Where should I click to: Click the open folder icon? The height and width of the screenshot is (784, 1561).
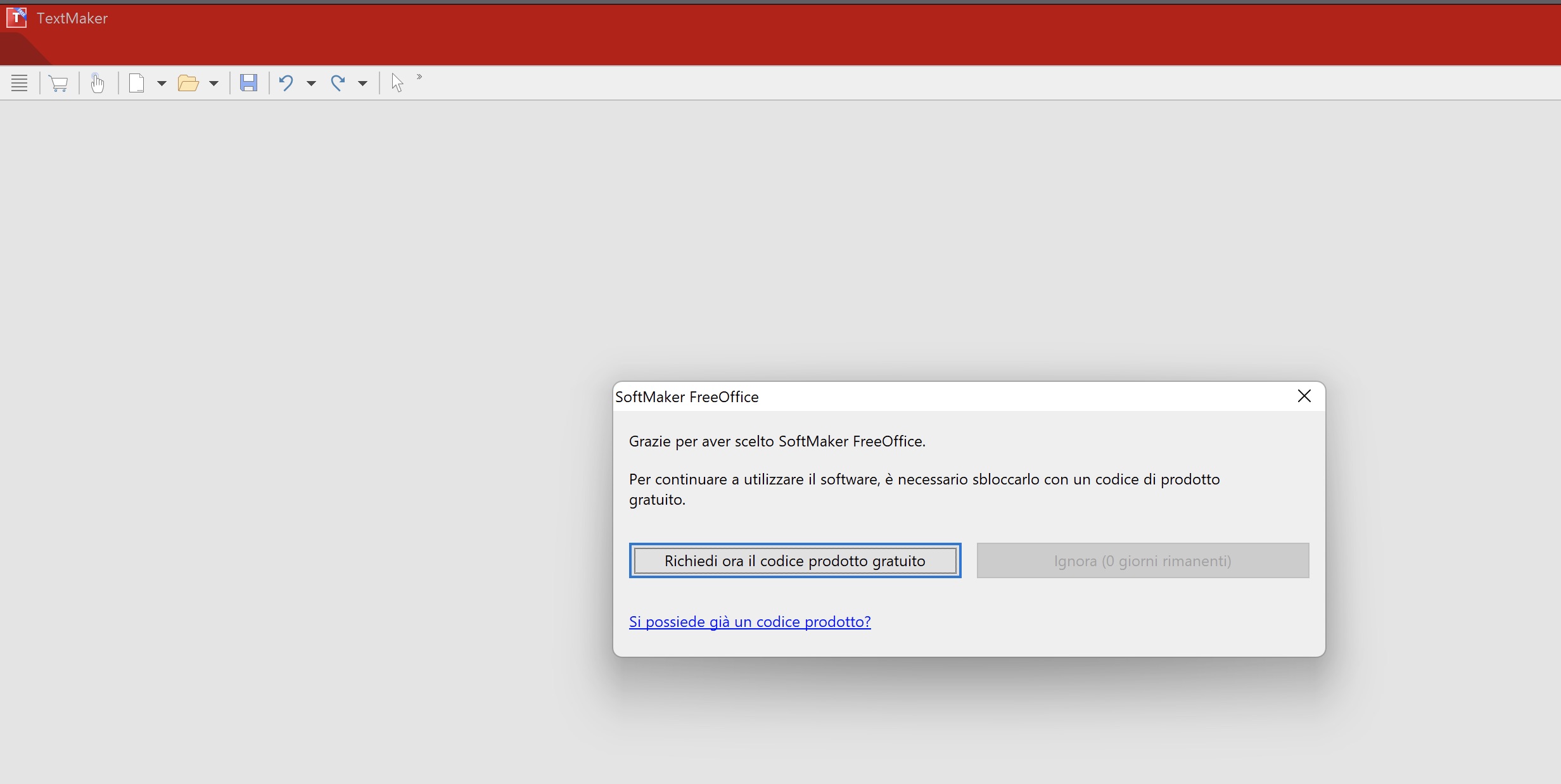pyautogui.click(x=188, y=83)
